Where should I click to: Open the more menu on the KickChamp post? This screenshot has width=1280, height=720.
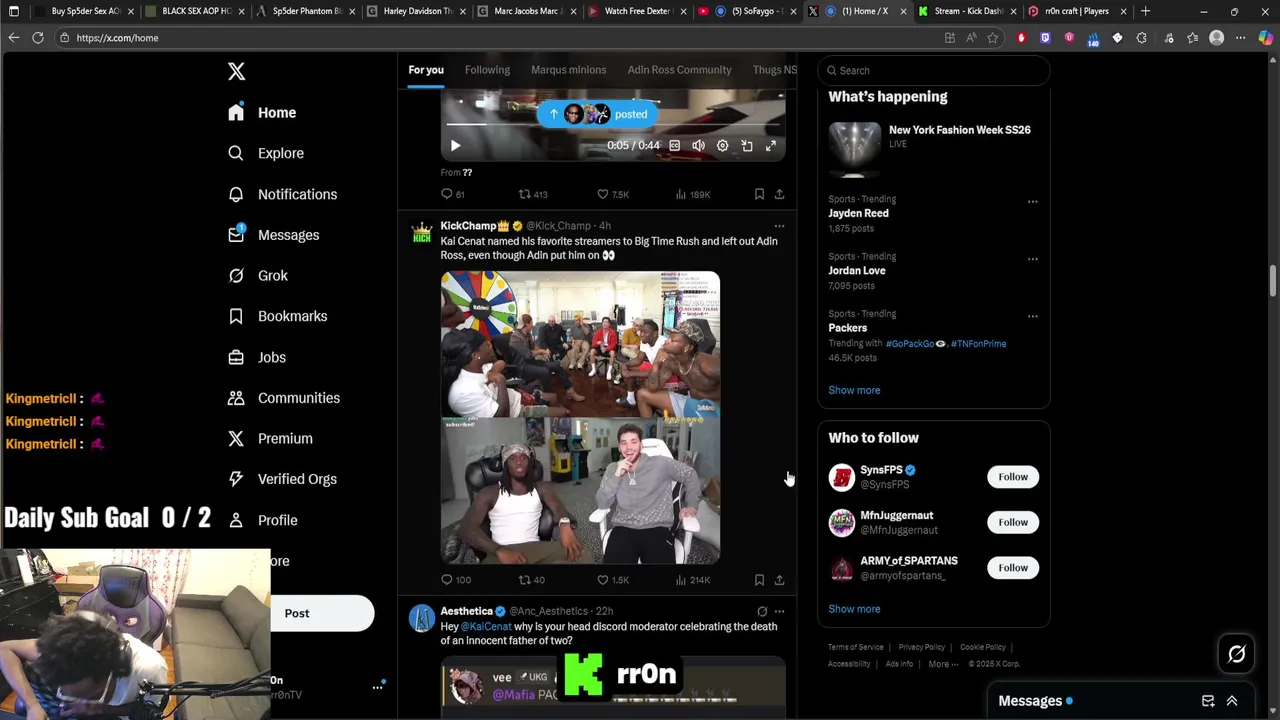[x=779, y=226]
